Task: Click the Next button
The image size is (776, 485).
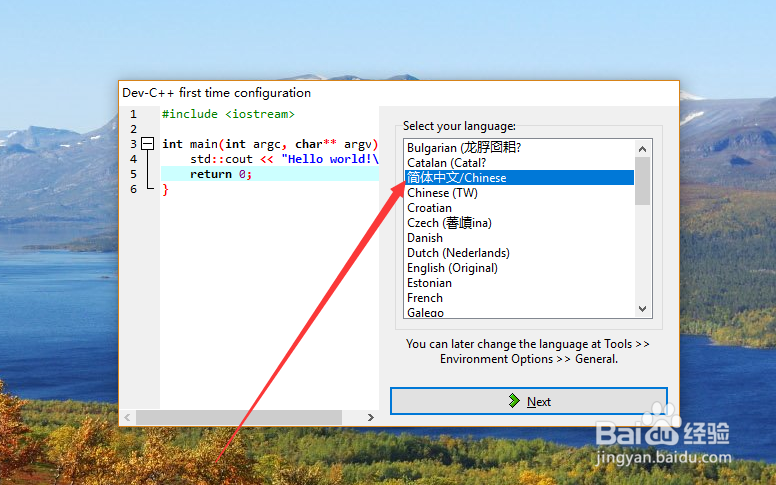Action: click(529, 401)
